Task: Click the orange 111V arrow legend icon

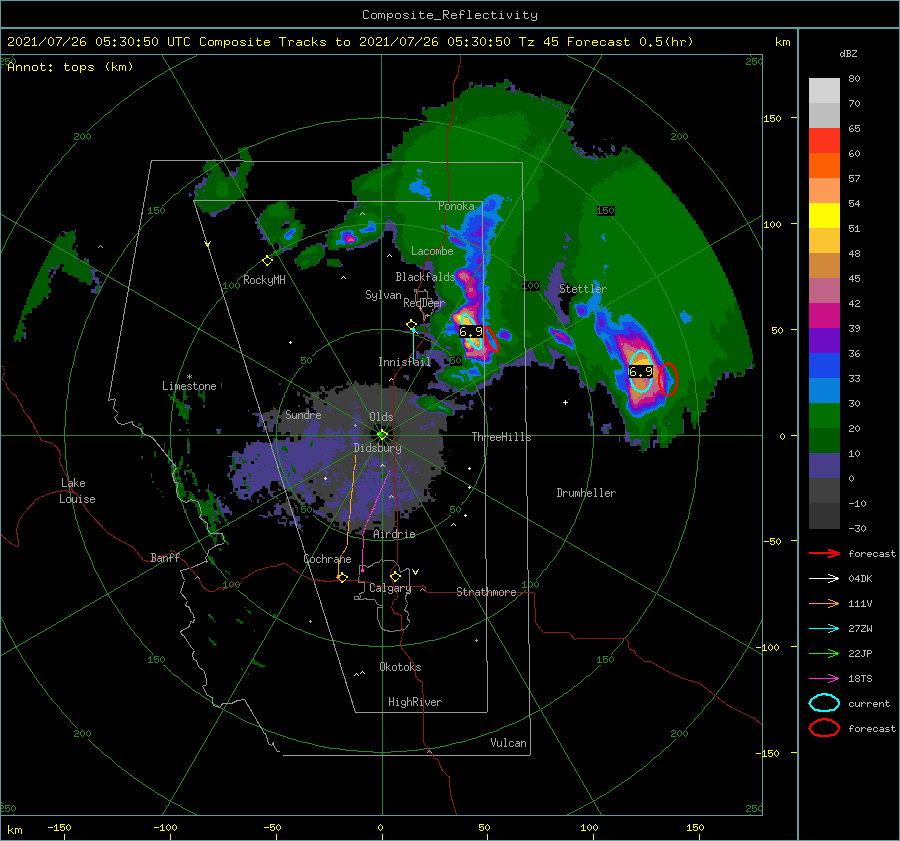Action: pyautogui.click(x=824, y=603)
